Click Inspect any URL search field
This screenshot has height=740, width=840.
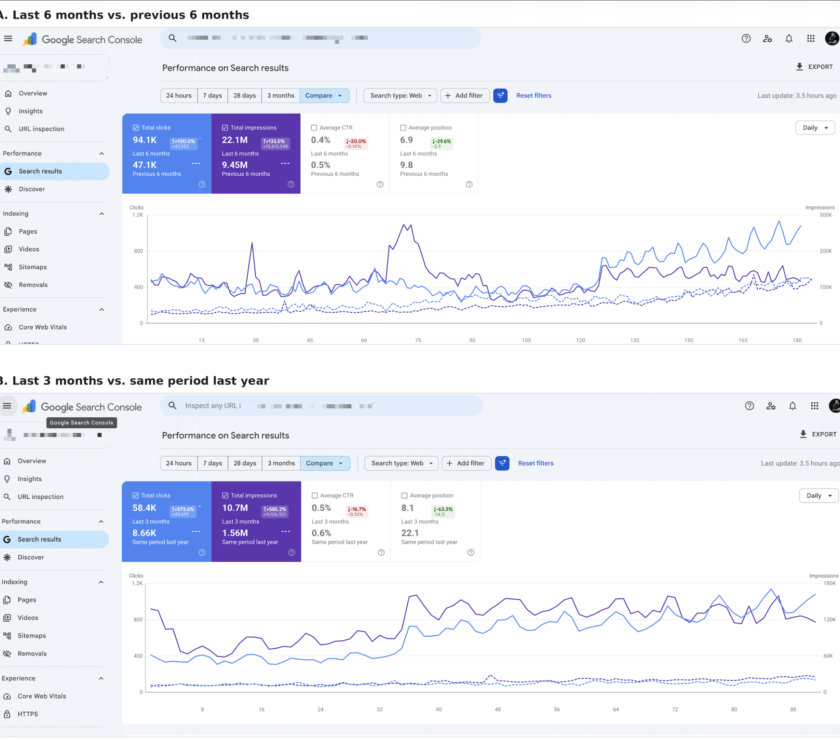[x=321, y=406]
